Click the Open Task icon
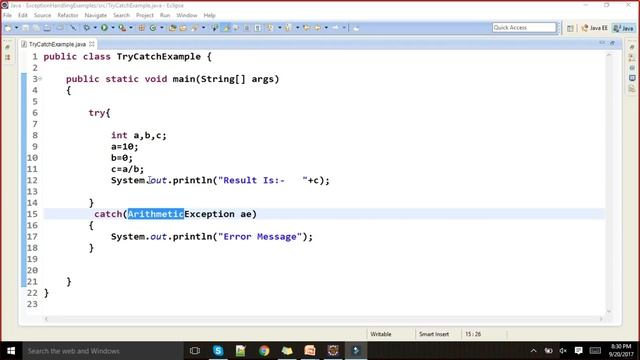This screenshot has width=640, height=360. 183,28
